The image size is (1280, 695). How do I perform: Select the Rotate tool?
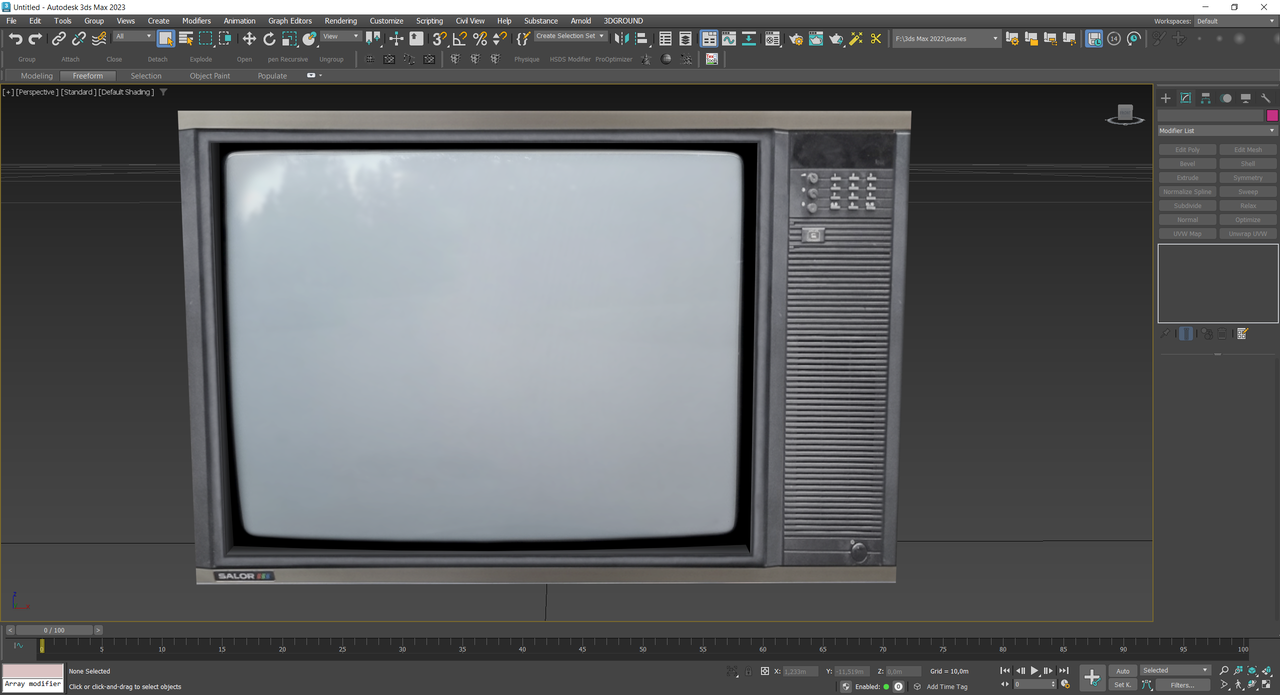[269, 39]
